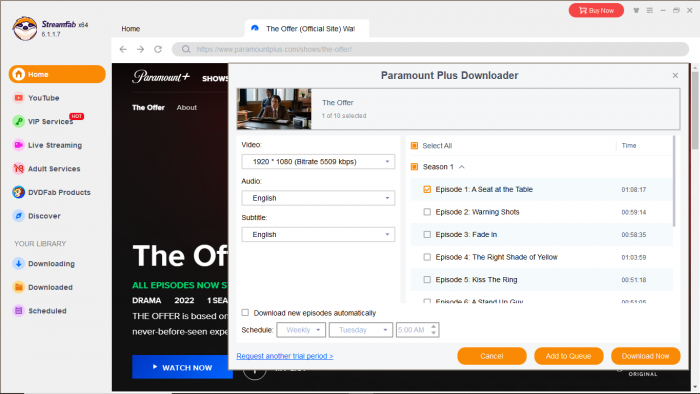Open the Audio language dropdown
This screenshot has width=700, height=394.
pos(318,198)
